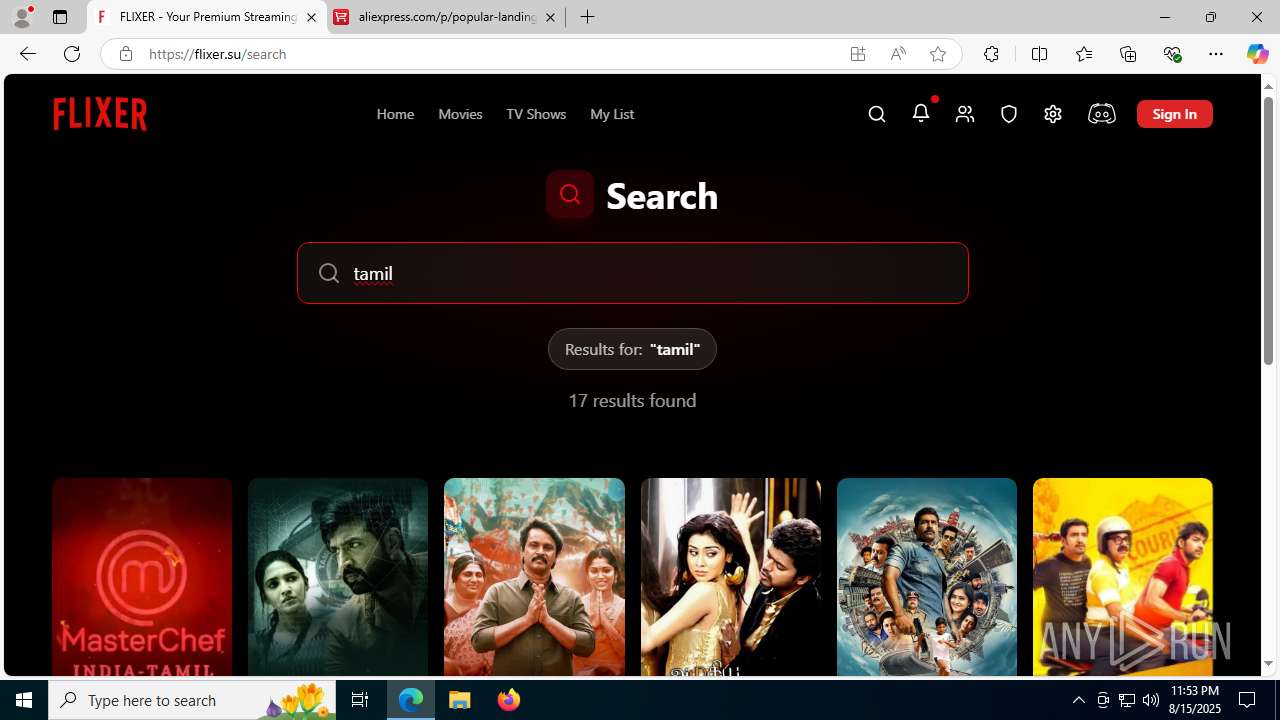Go back to previous page
The height and width of the screenshot is (720, 1280).
point(27,54)
